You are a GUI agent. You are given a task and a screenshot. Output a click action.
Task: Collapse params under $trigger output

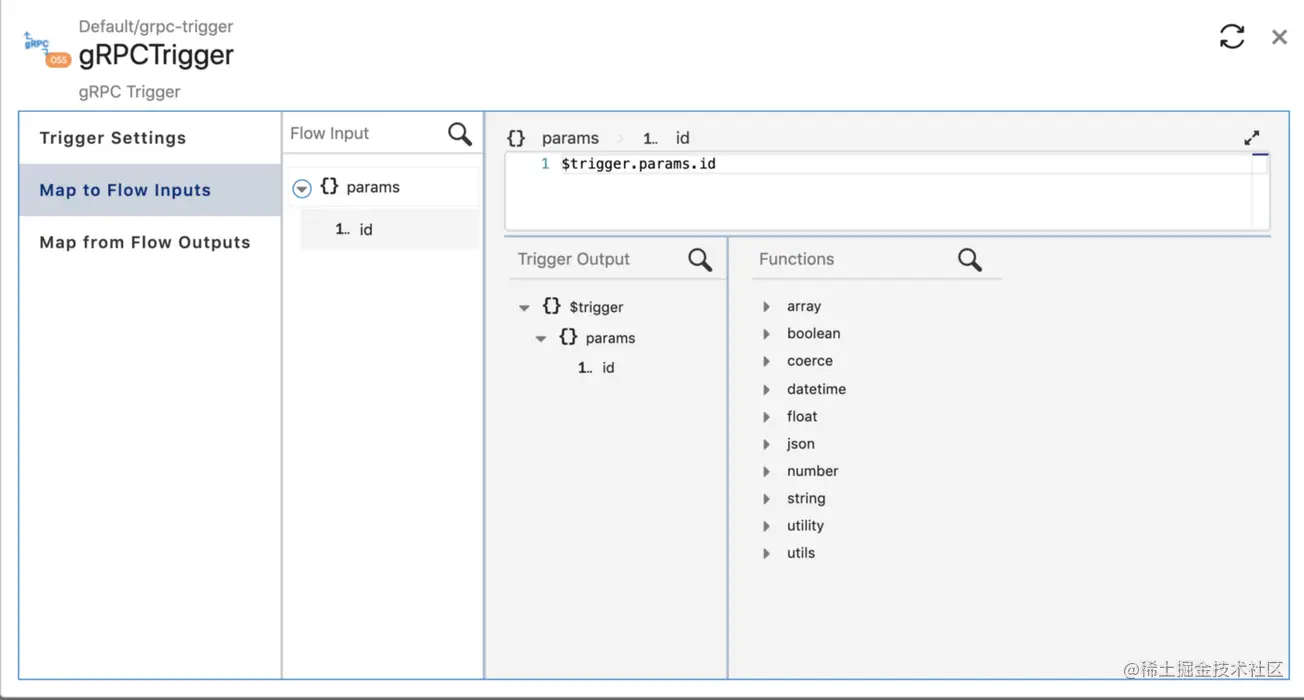click(x=541, y=339)
